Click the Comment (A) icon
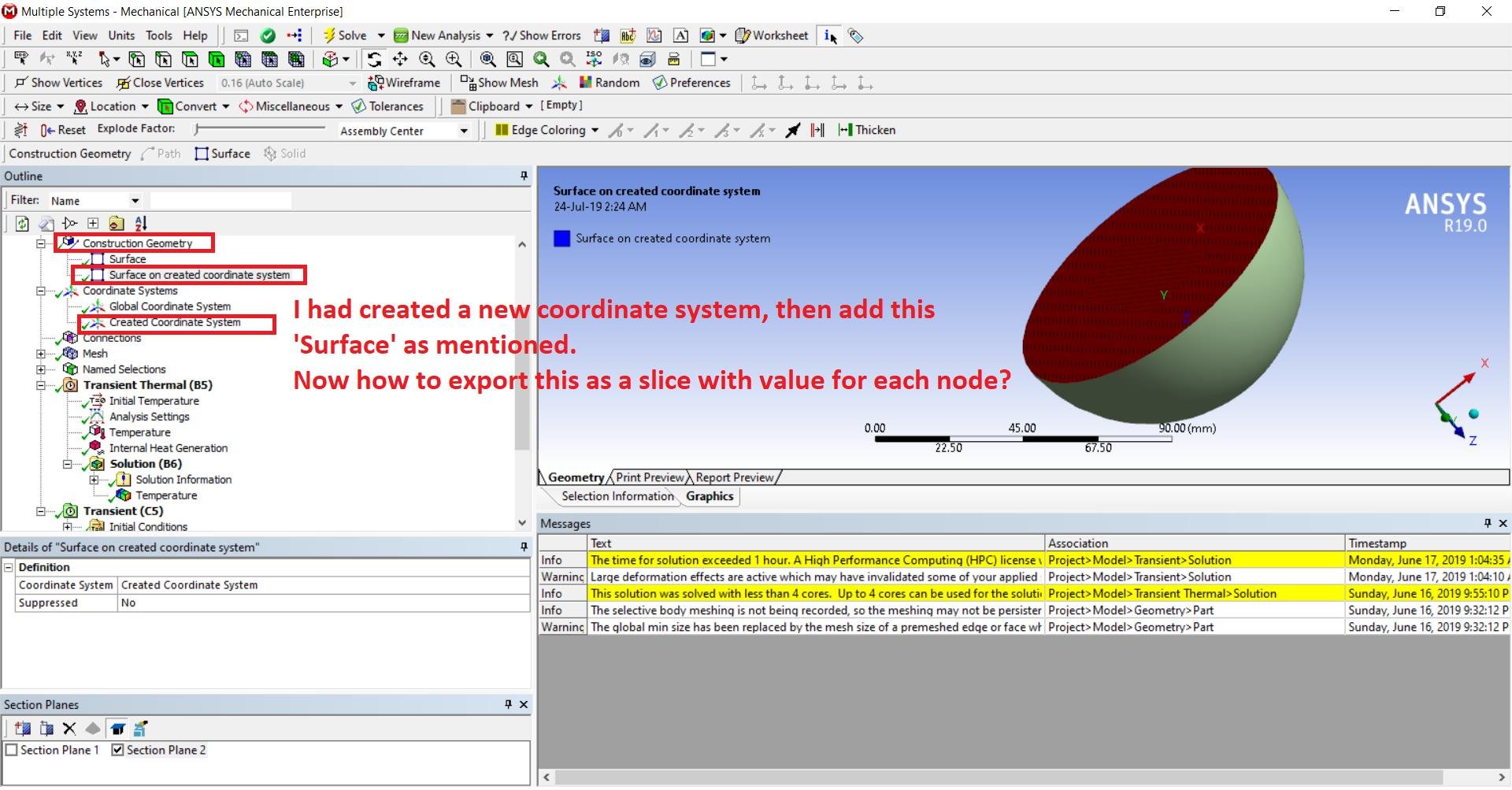Image resolution: width=1512 pixels, height=790 pixels. click(x=681, y=35)
